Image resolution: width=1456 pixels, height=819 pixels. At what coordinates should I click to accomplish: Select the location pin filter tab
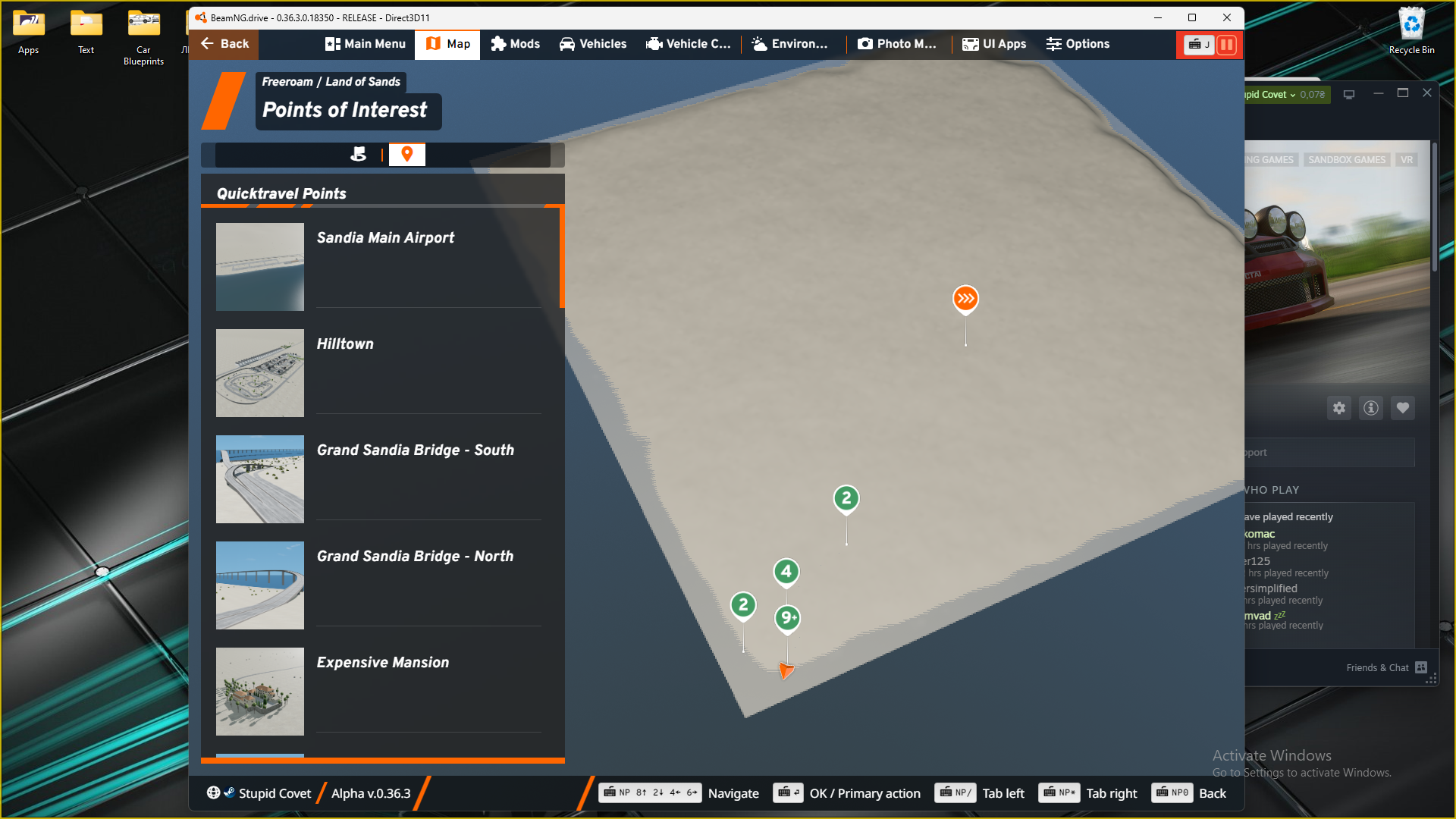pyautogui.click(x=407, y=155)
